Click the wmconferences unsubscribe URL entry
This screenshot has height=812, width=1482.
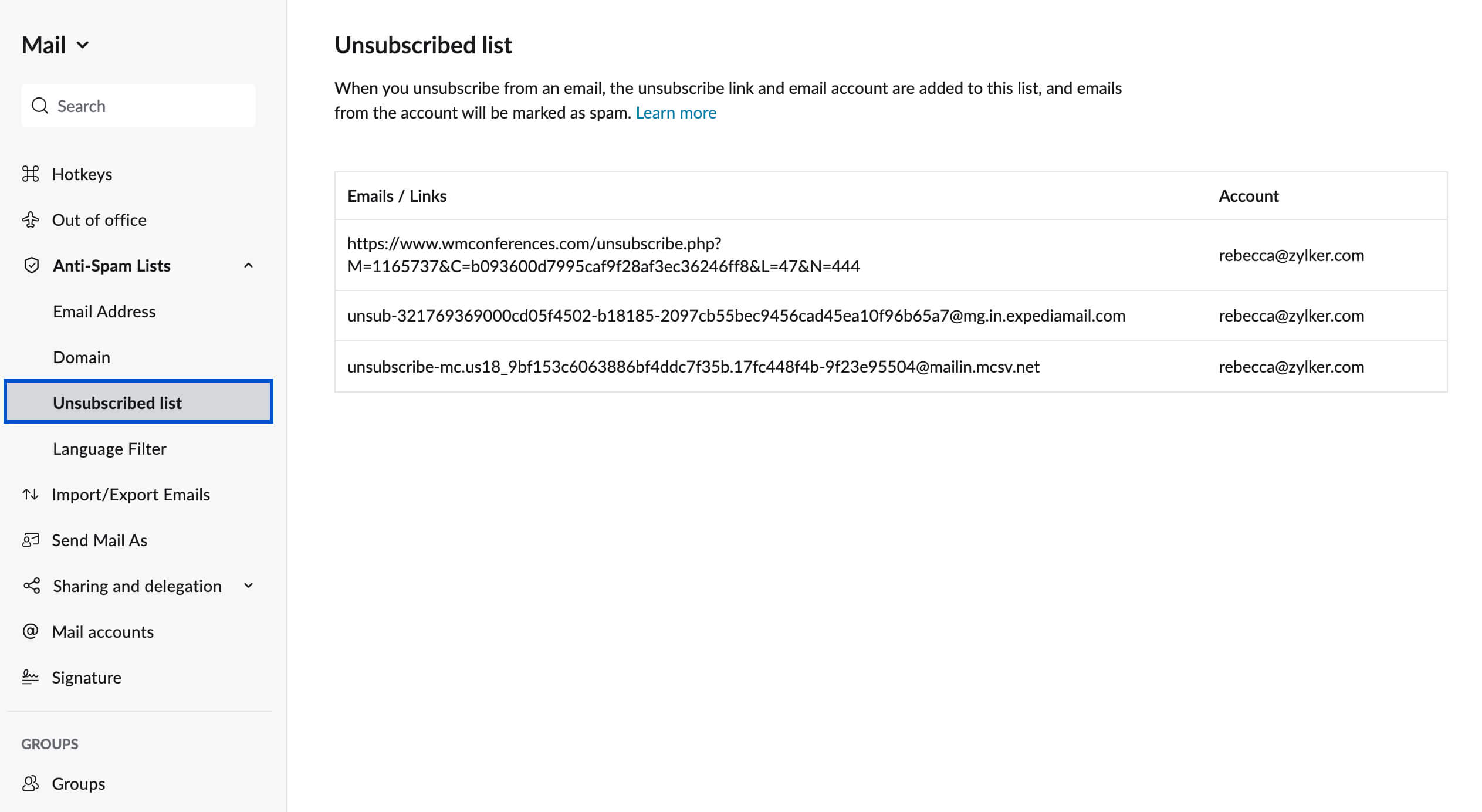pos(604,254)
